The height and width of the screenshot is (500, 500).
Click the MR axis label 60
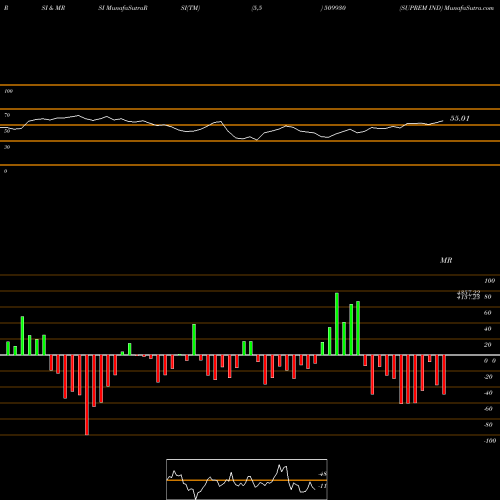pyautogui.click(x=487, y=313)
